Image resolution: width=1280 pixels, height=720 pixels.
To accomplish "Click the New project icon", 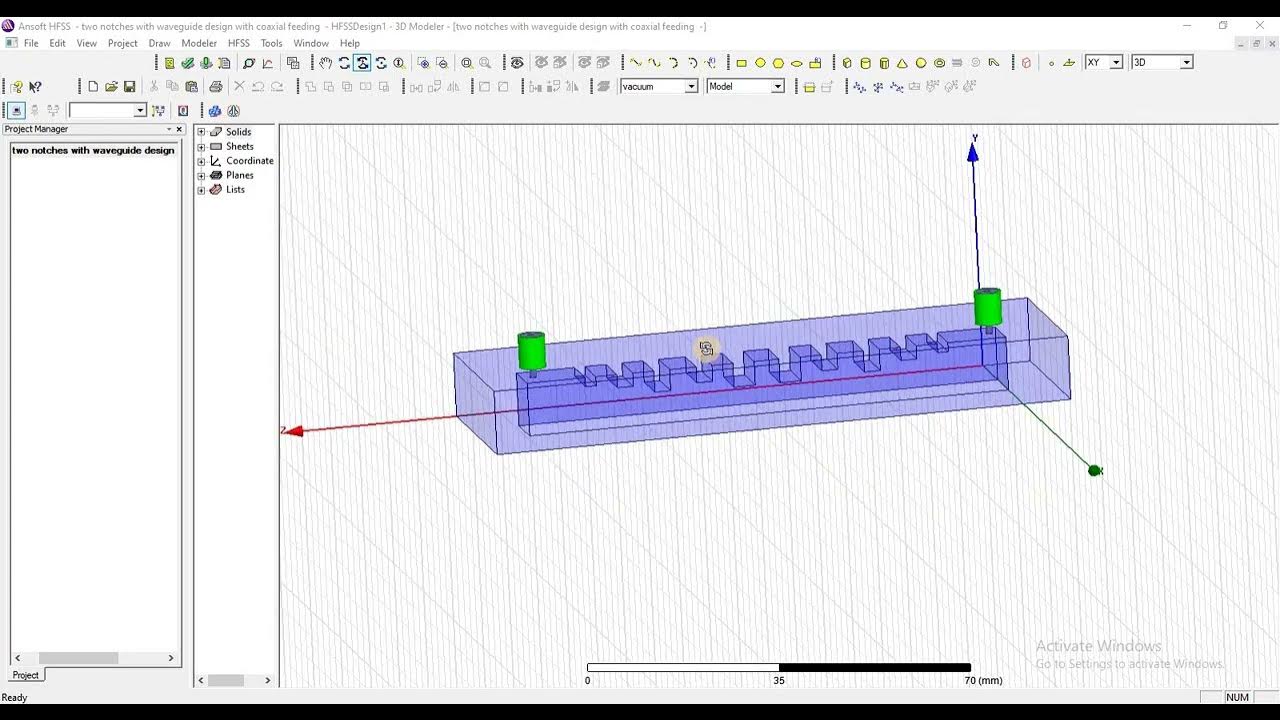I will [x=93, y=87].
